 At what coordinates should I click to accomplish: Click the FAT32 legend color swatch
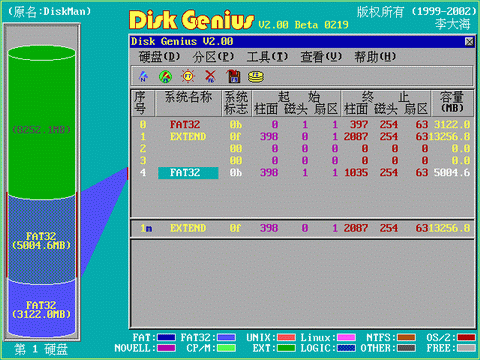click(226, 338)
